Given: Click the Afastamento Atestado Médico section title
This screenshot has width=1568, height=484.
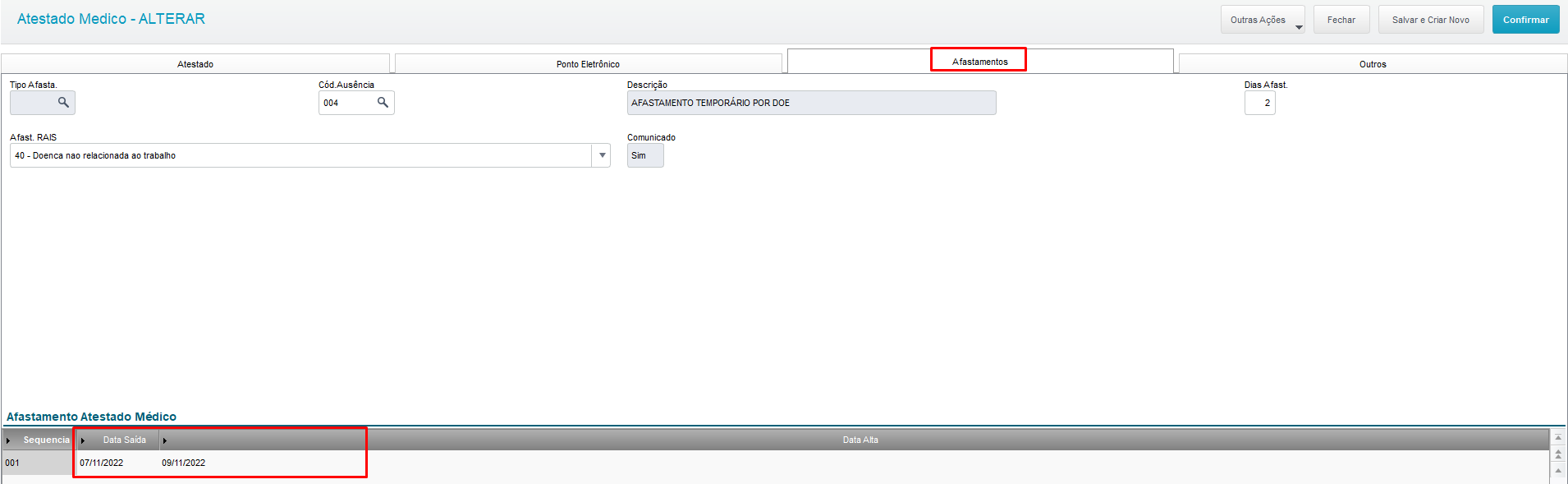Looking at the screenshot, I should 91,417.
